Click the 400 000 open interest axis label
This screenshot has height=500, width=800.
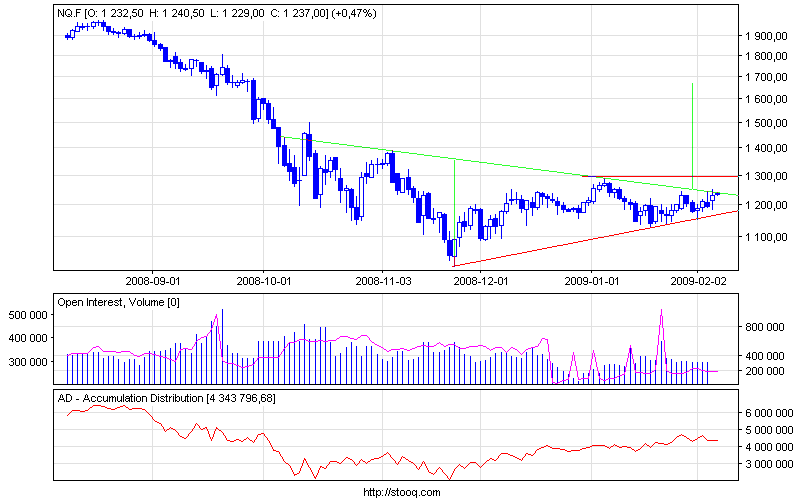[28, 338]
